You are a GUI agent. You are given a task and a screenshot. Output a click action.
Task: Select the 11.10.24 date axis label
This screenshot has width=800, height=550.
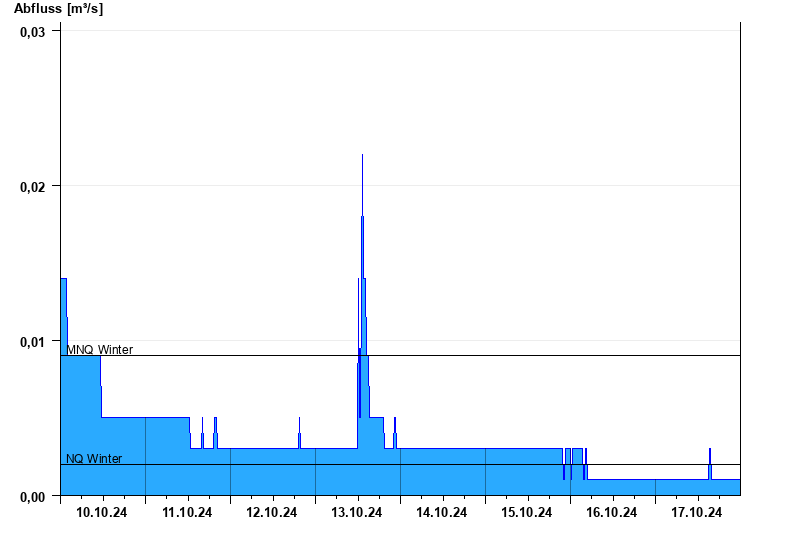187,512
